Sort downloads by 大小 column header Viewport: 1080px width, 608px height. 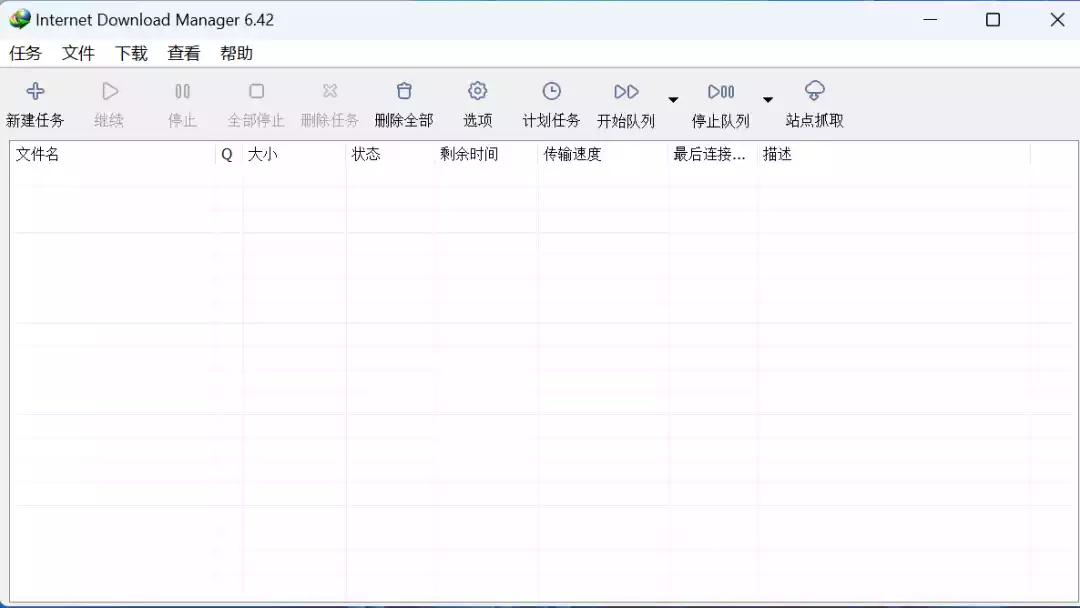coord(263,155)
